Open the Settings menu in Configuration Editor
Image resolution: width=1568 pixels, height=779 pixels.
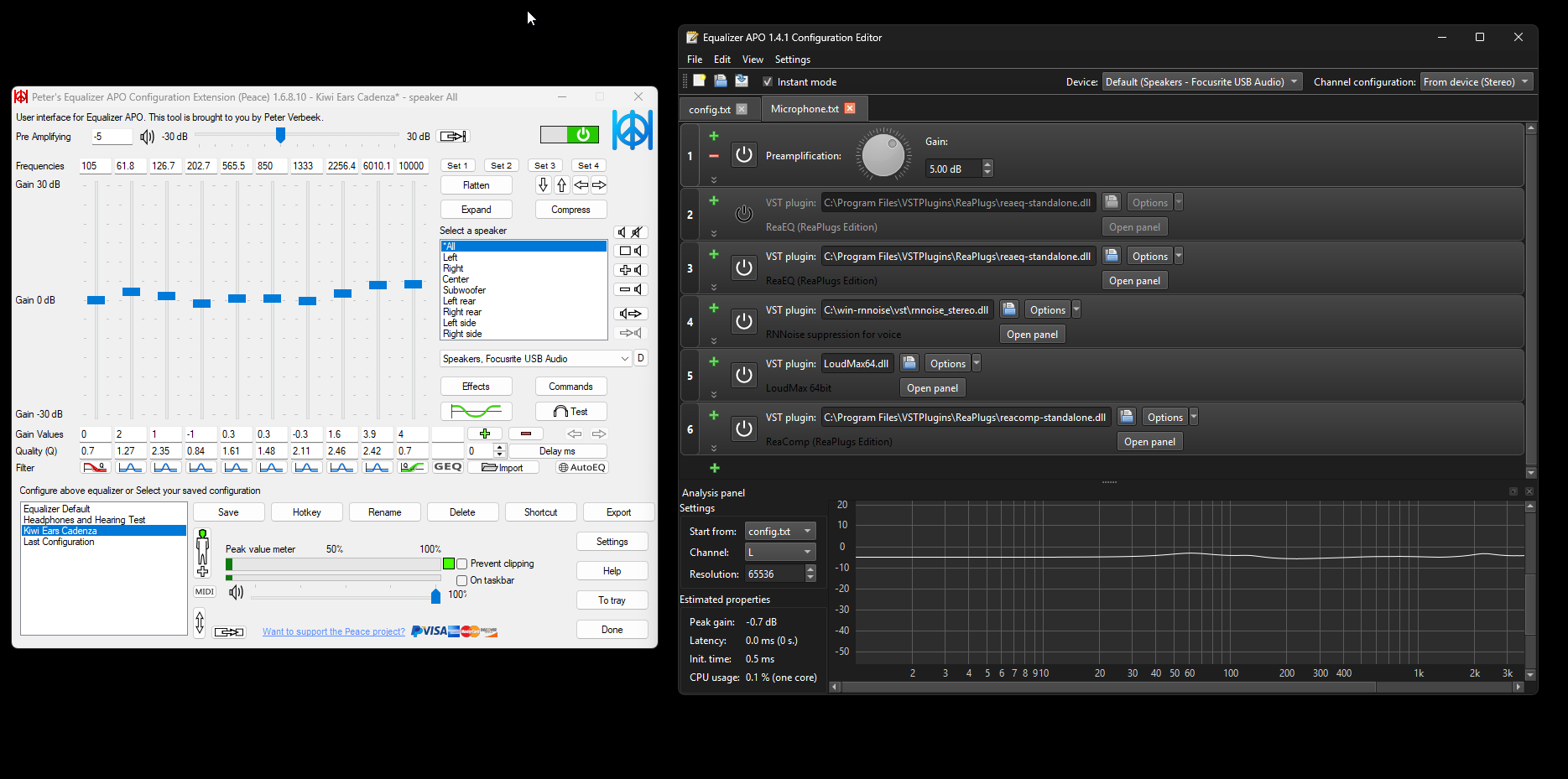tap(792, 60)
